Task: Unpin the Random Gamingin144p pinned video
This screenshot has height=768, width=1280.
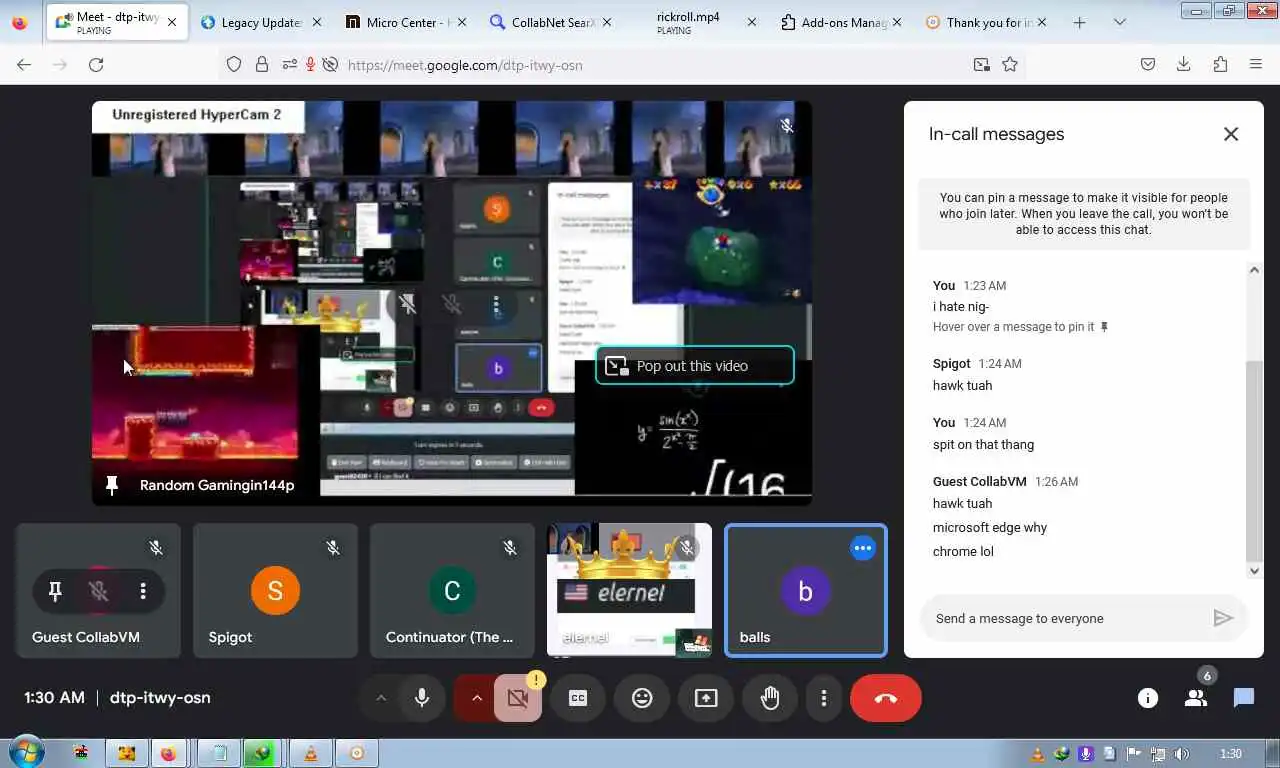Action: 112,485
